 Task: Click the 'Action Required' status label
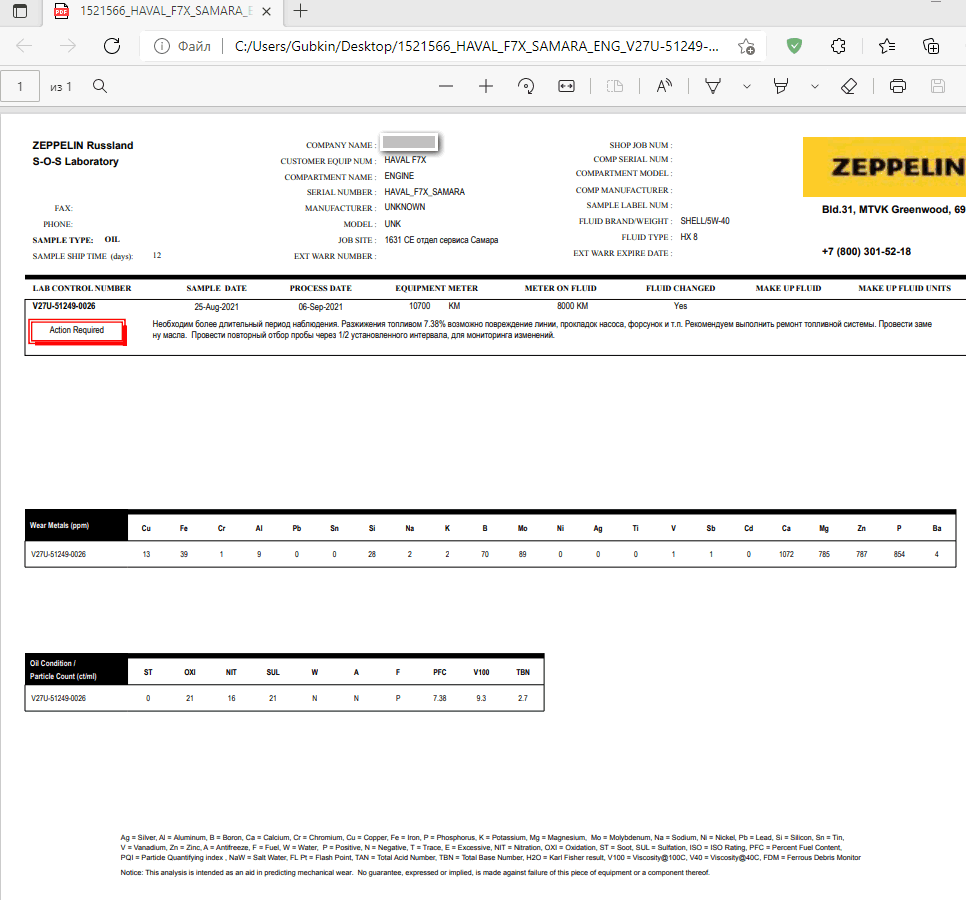click(76, 331)
